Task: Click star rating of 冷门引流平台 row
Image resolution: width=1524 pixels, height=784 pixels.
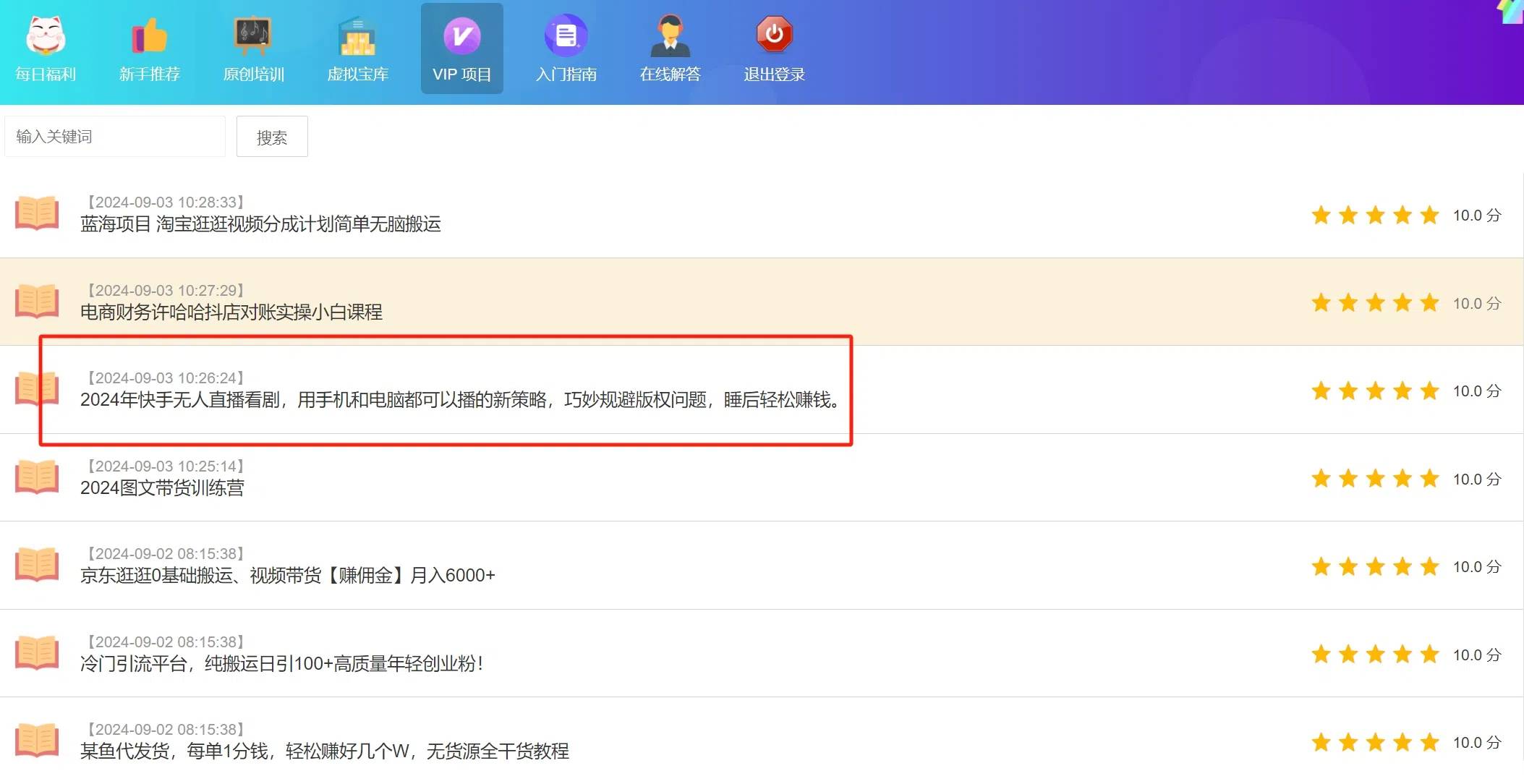Action: coord(1375,655)
